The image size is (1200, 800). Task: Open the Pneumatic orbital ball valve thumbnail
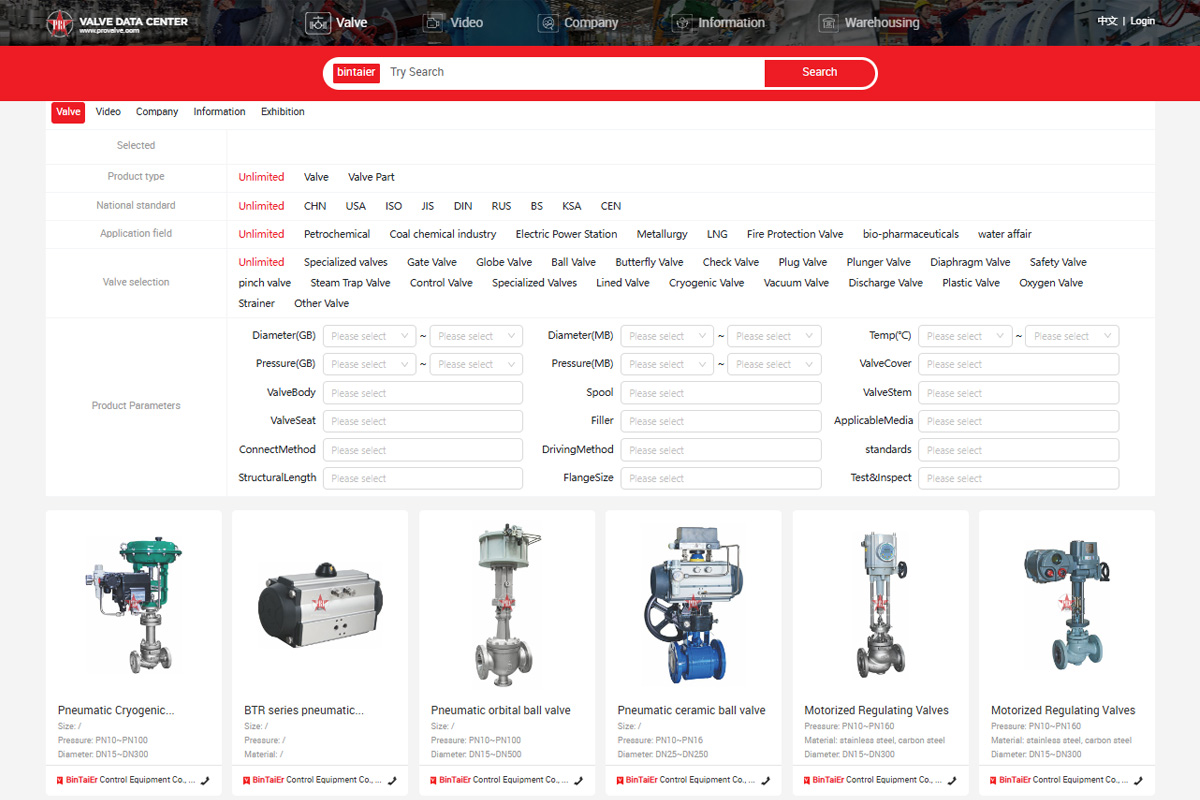(507, 603)
